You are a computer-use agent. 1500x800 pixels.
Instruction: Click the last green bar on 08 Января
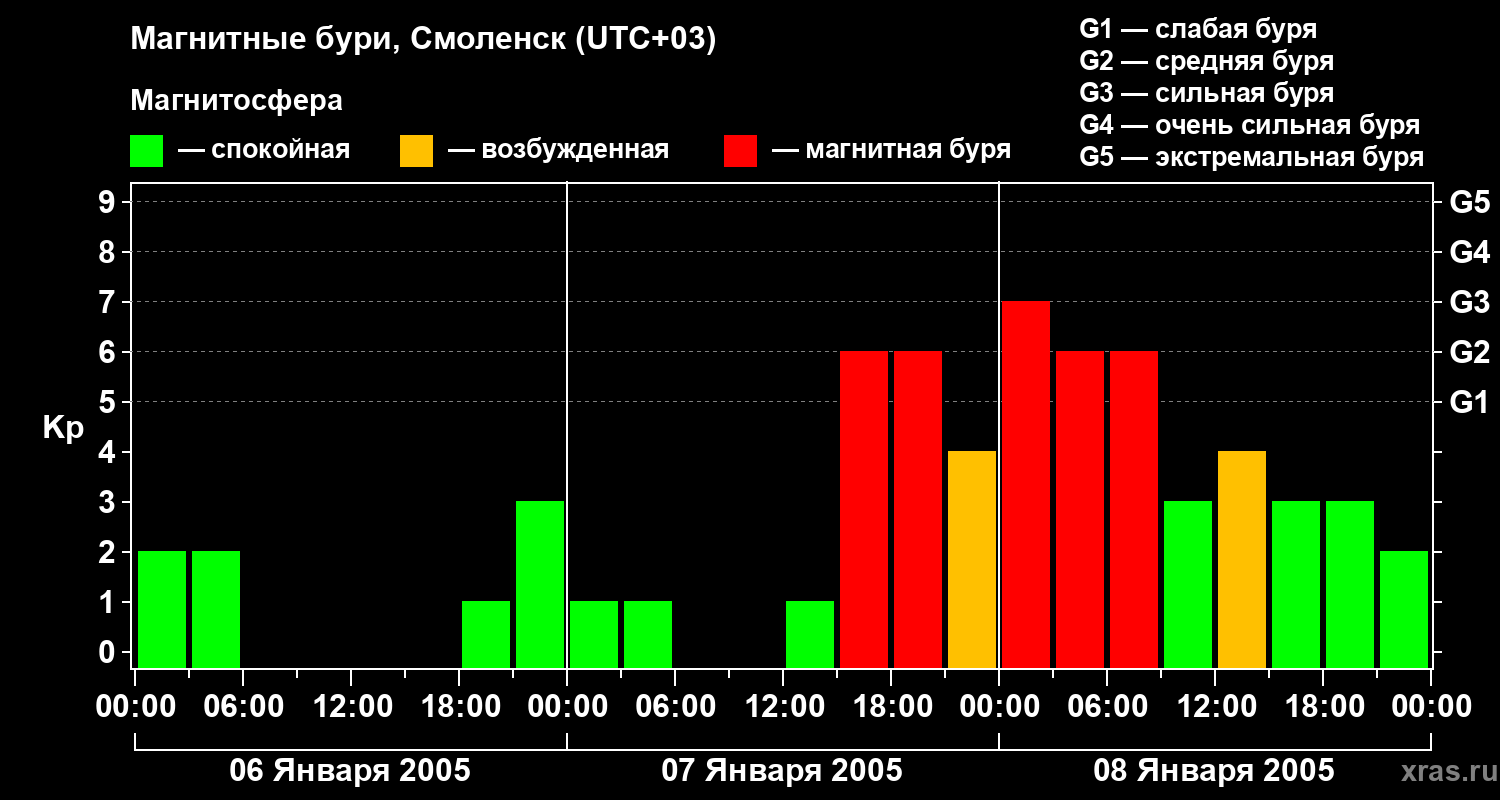1404,609
